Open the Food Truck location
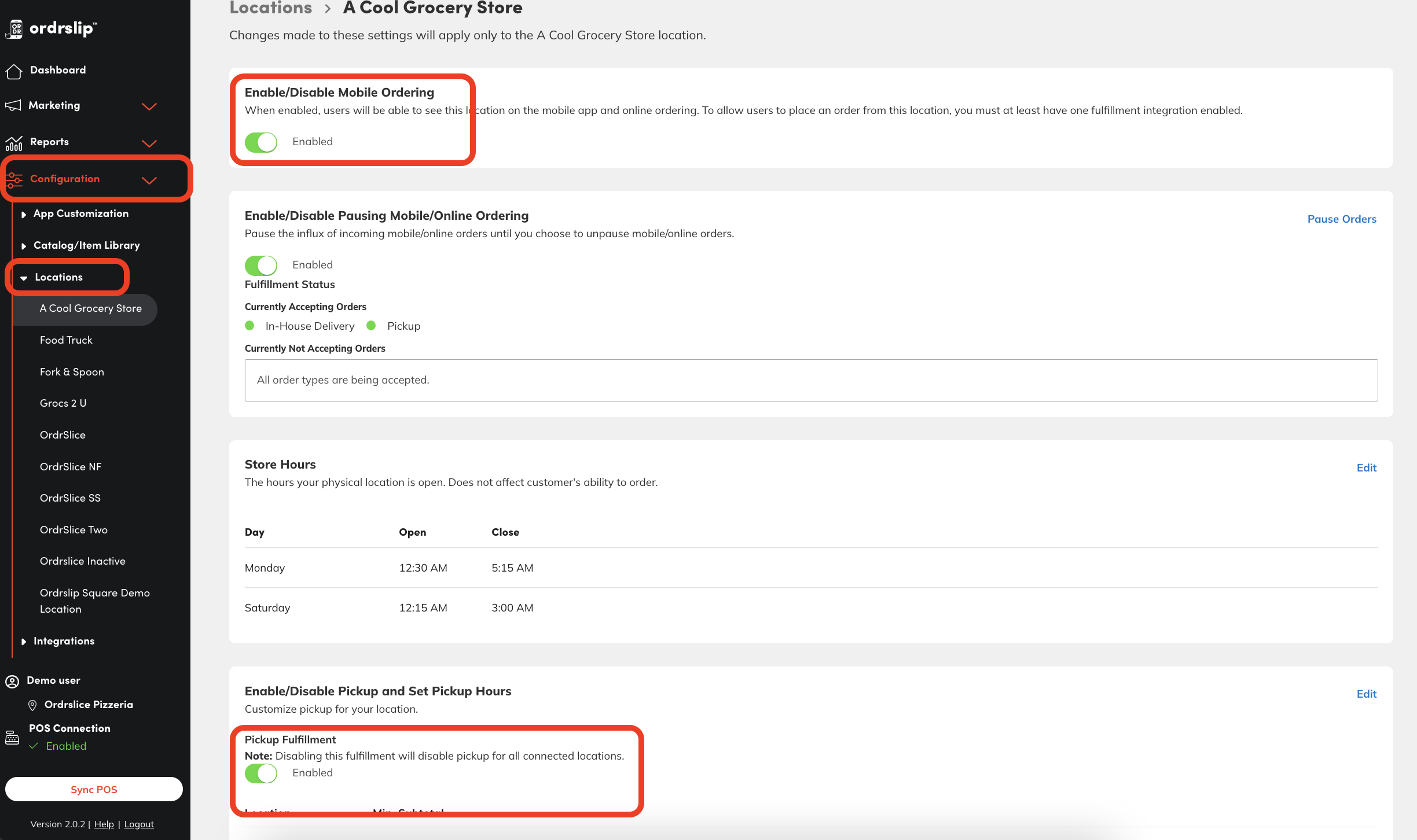 pyautogui.click(x=66, y=340)
